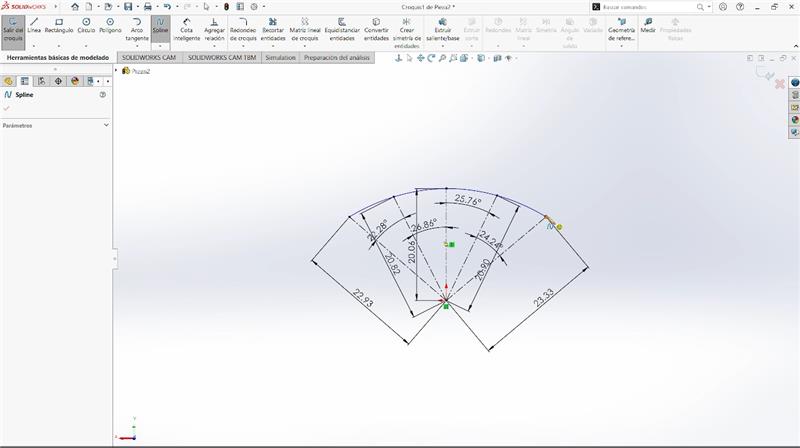Viewport: 800px width, 448px height.
Task: Collapse the Parámetros section chevron
Action: click(x=106, y=125)
